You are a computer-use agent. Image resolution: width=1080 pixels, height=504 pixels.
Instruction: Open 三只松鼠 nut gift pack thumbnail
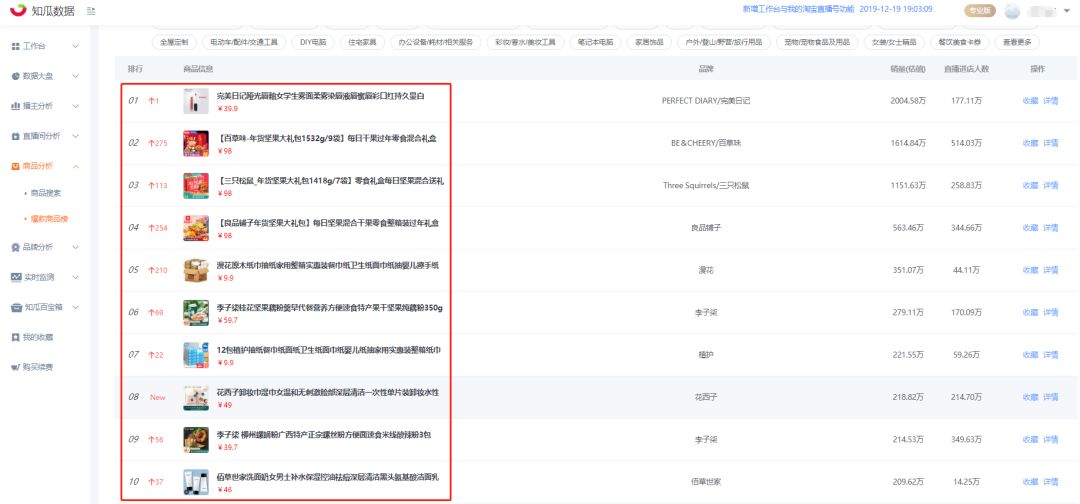196,186
